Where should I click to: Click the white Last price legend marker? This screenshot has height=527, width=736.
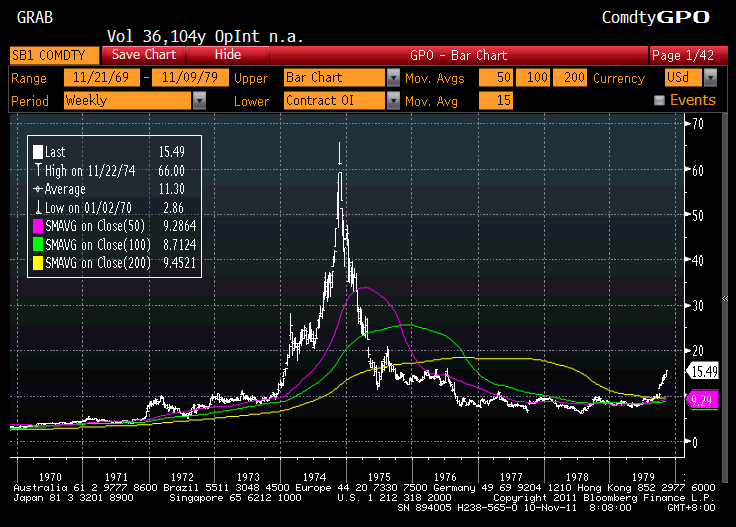(x=38, y=152)
